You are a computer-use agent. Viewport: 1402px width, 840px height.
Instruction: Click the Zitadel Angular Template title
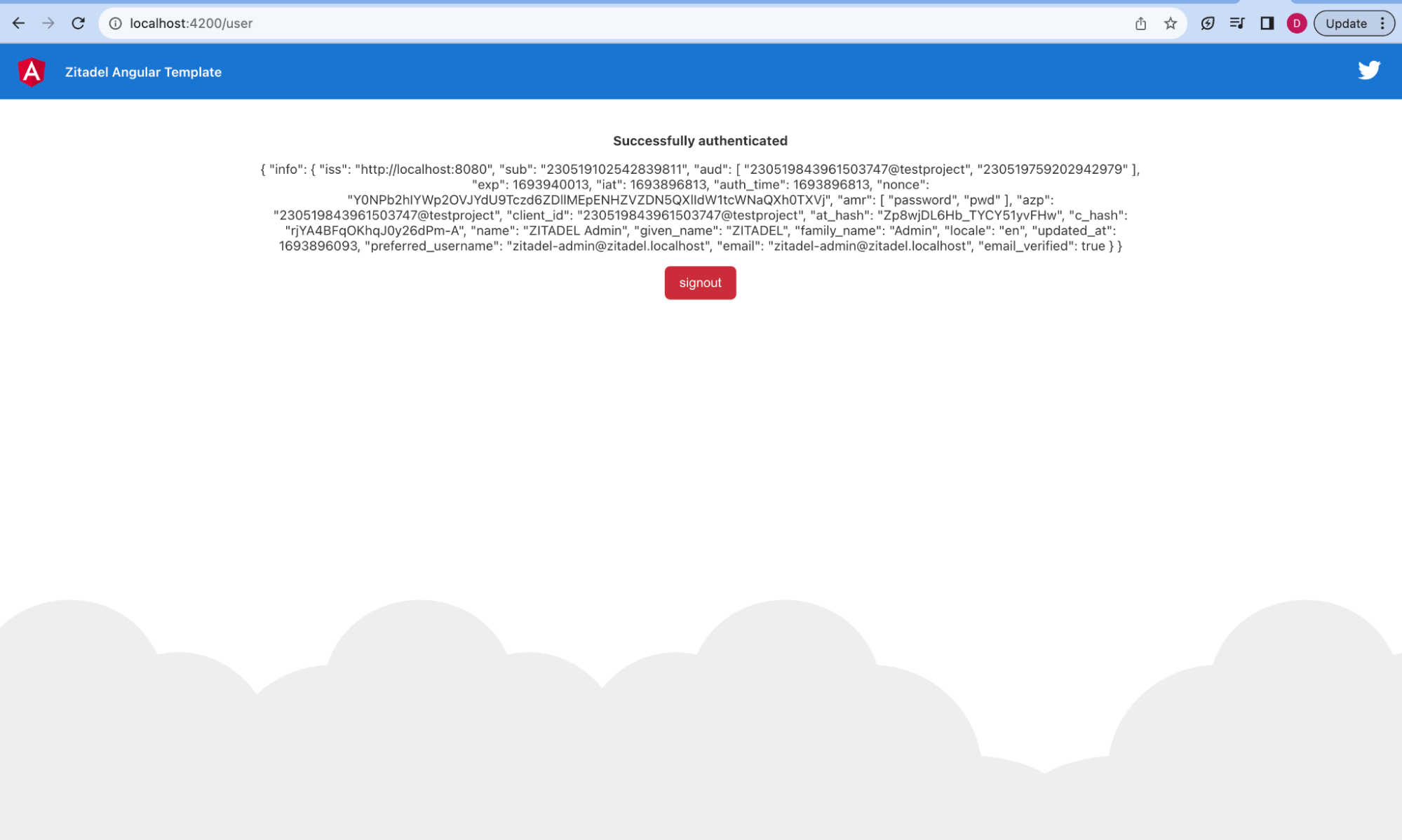click(143, 72)
